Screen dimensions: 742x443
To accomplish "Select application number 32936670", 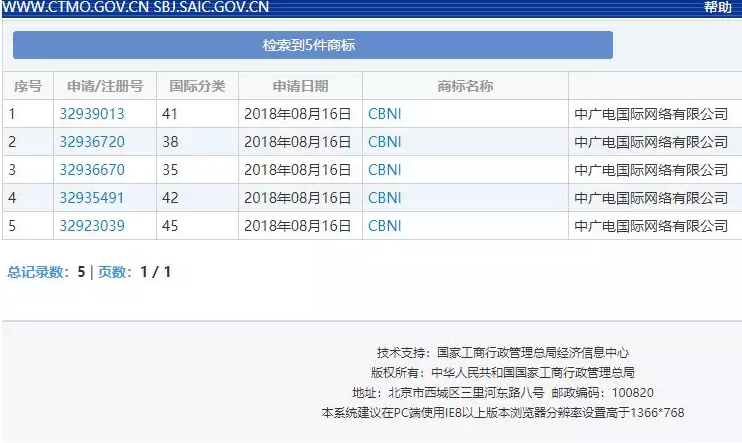I will pyautogui.click(x=92, y=170).
